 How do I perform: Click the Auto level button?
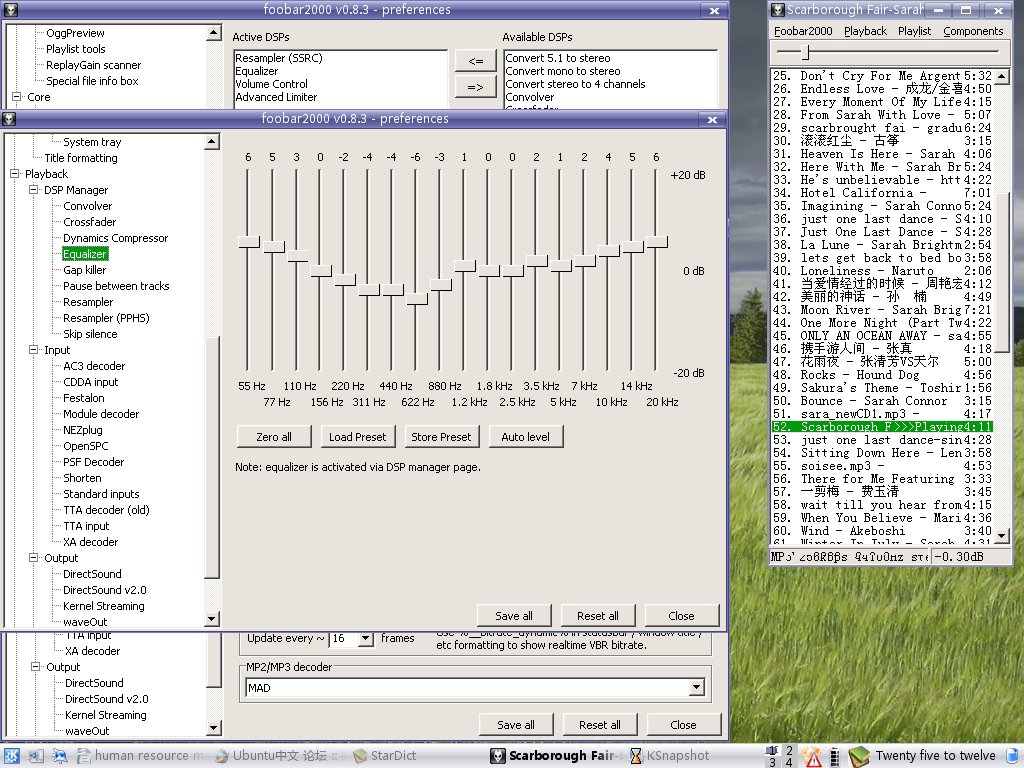(526, 437)
